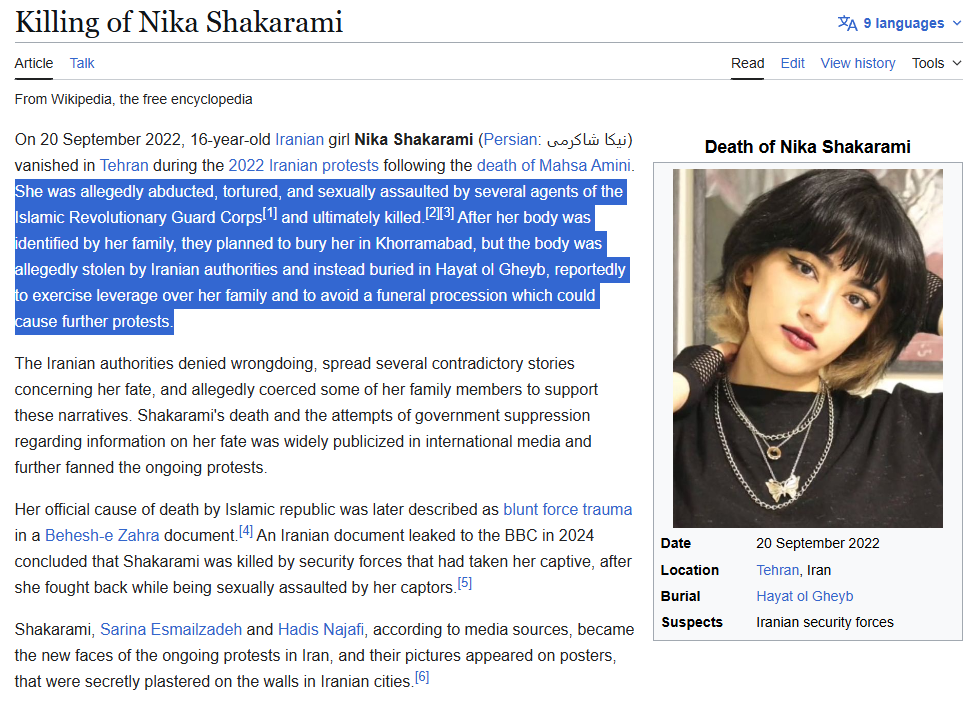Open the Edit tab
Viewport: 975px width, 718px height.
tap(792, 63)
